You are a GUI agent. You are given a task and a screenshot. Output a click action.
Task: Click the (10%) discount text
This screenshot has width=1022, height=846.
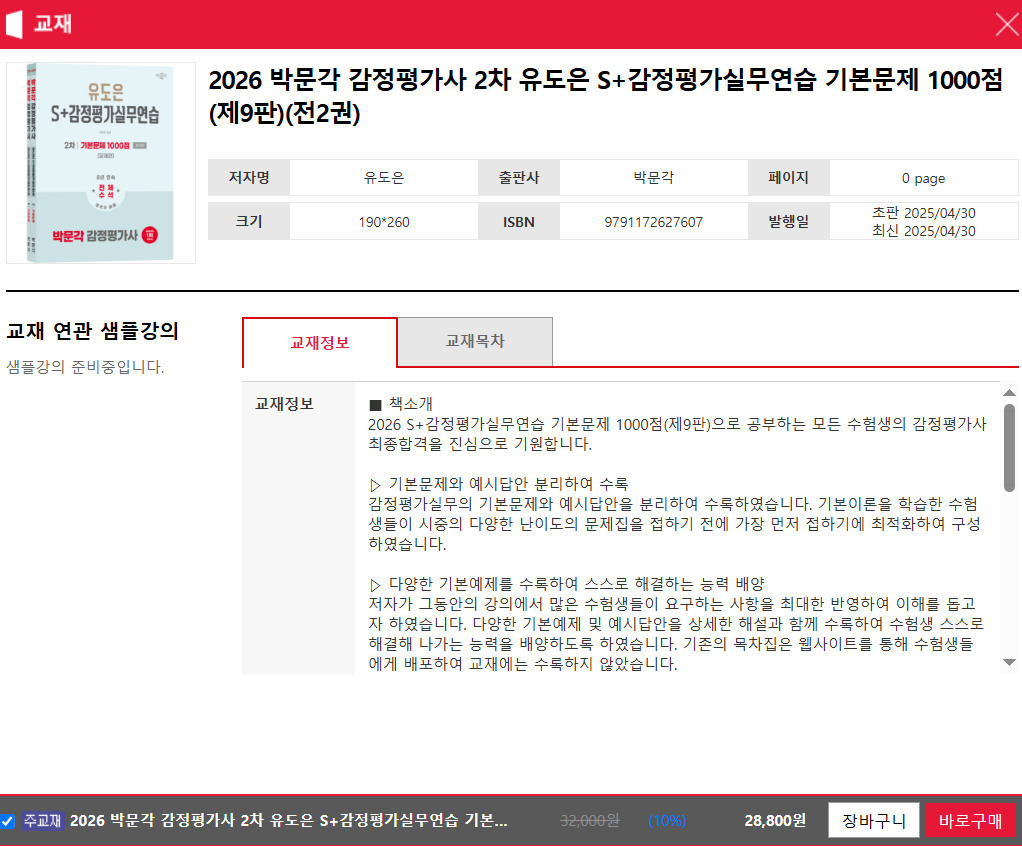(x=667, y=821)
